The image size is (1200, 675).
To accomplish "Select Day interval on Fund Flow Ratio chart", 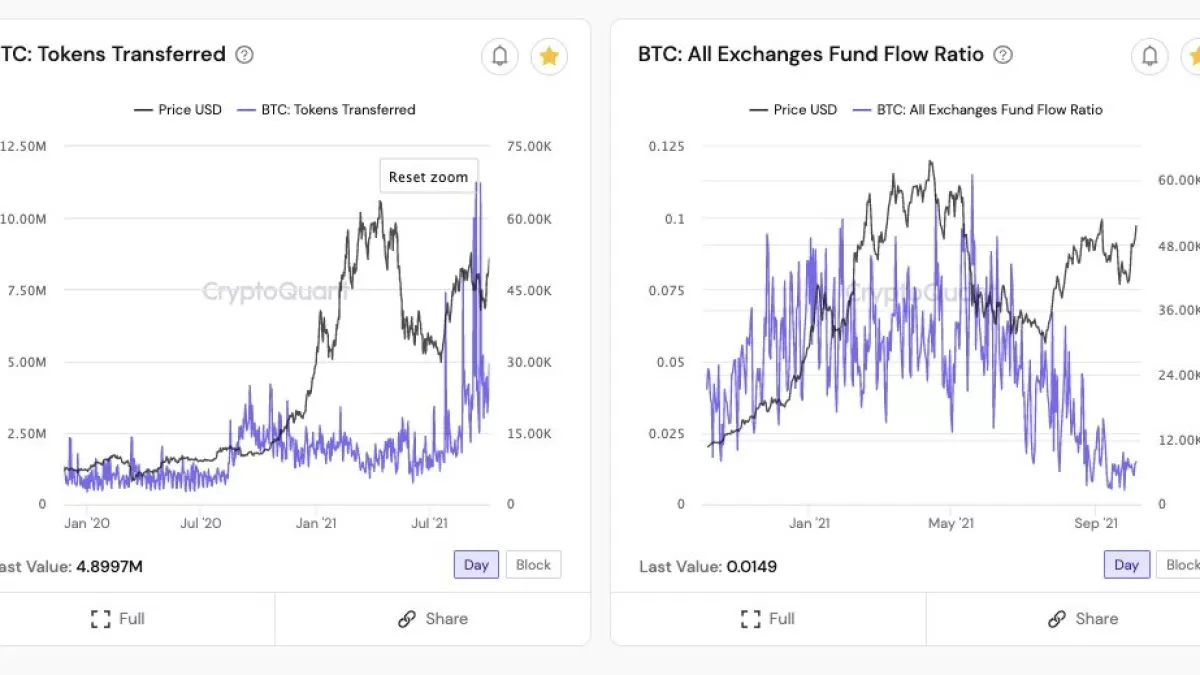I will [1126, 565].
